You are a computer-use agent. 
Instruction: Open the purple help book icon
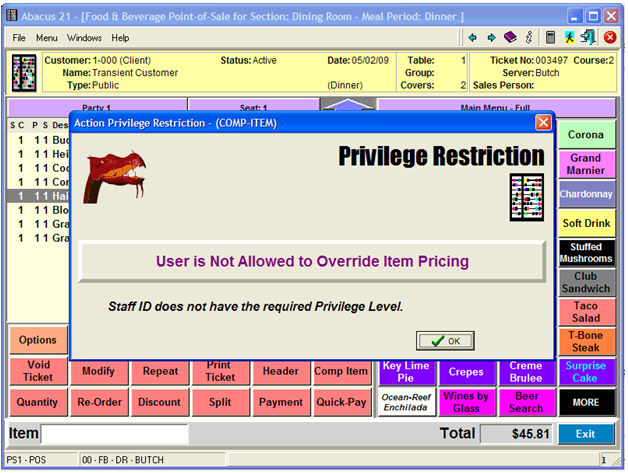point(509,38)
